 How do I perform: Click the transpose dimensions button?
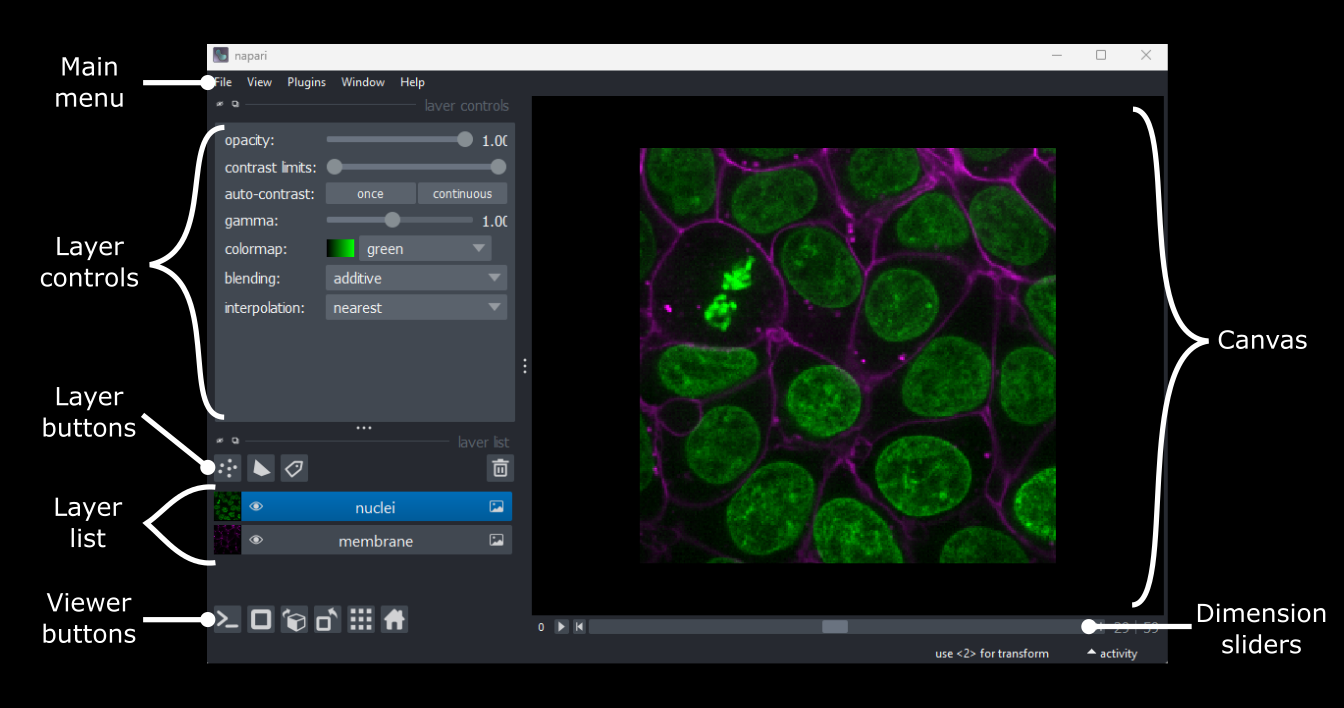point(328,620)
